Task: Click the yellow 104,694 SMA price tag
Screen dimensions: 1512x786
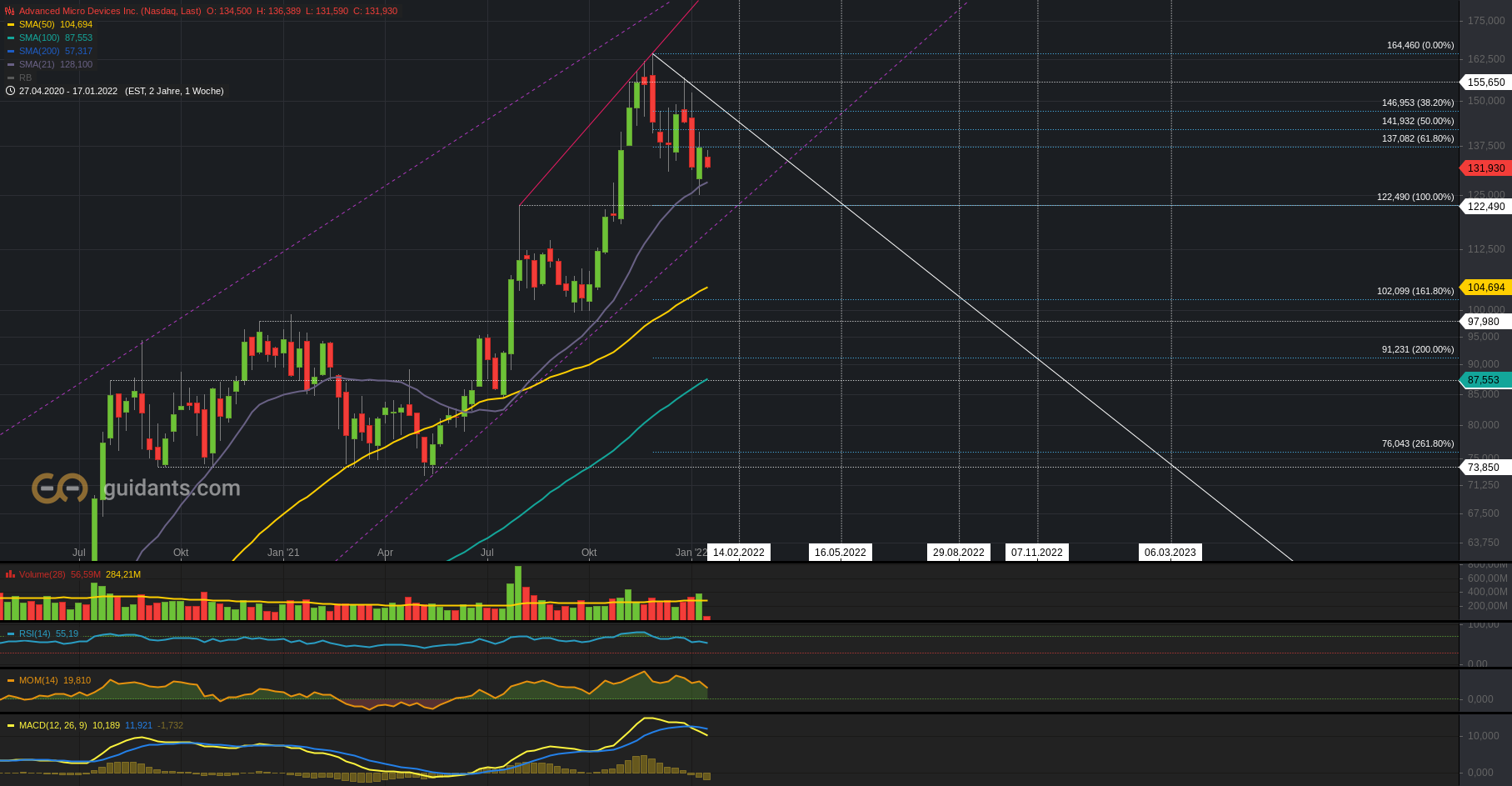Action: (x=1486, y=288)
